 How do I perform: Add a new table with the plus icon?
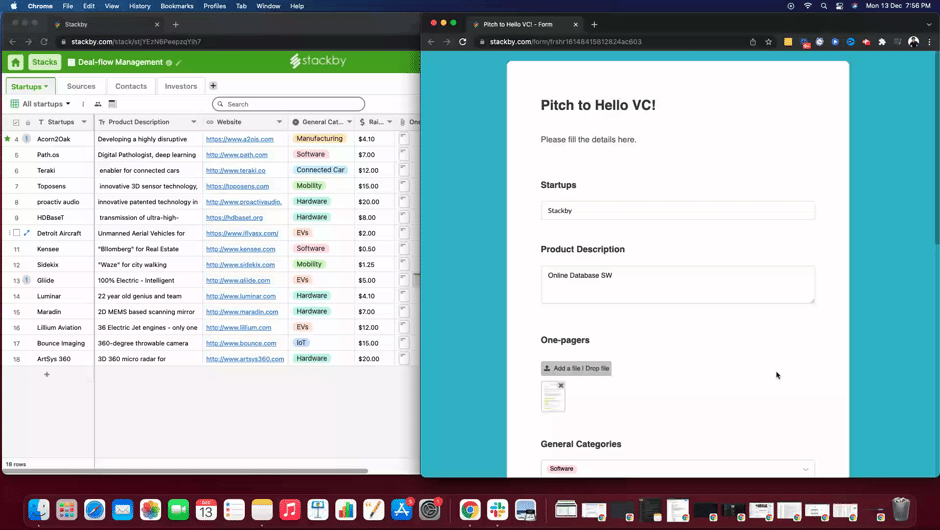[x=213, y=86]
